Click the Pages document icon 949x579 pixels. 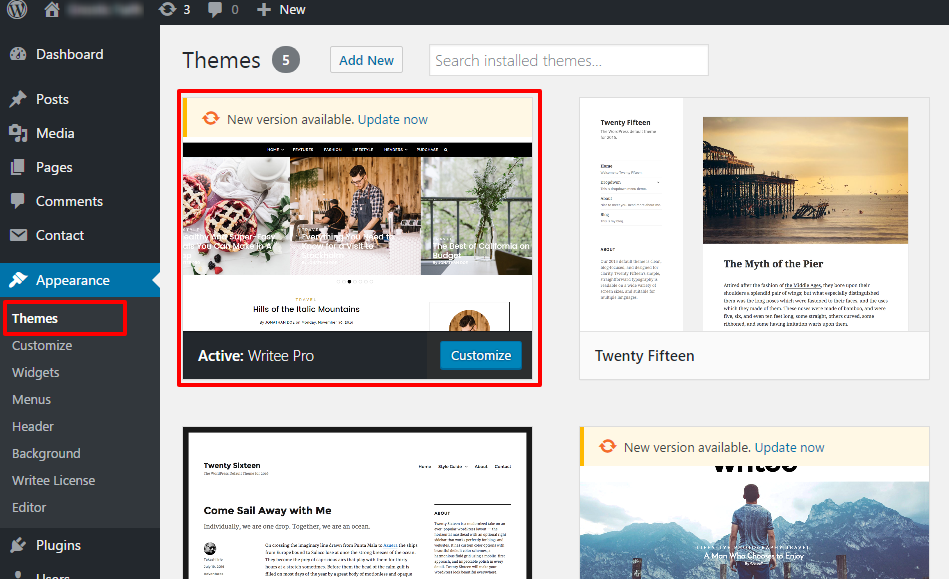18,167
